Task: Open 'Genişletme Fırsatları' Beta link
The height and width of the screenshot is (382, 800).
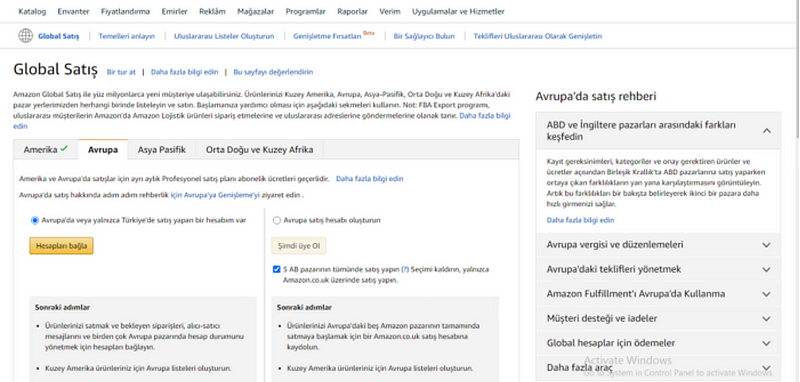Action: [x=334, y=36]
